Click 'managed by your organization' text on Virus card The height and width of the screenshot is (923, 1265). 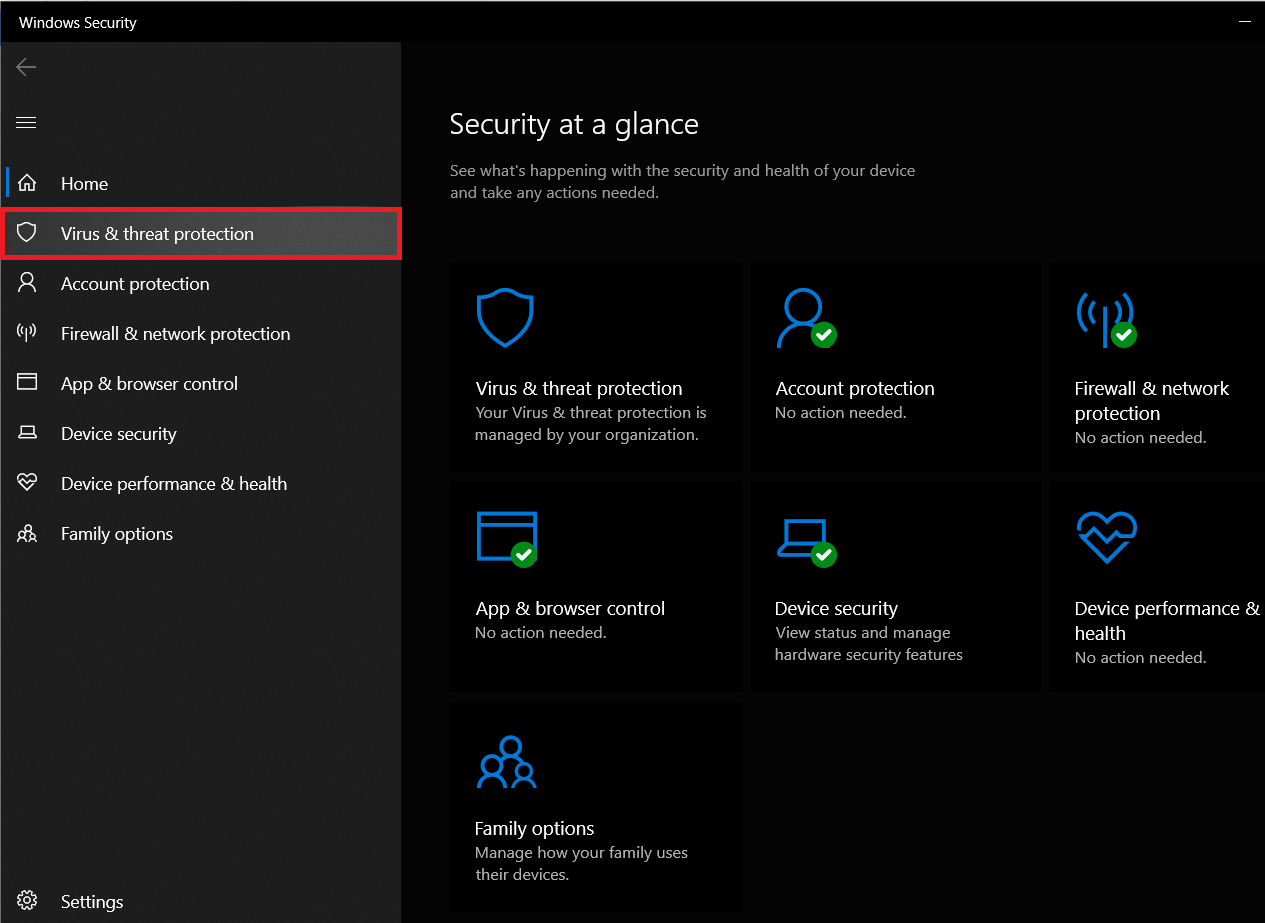(x=587, y=435)
